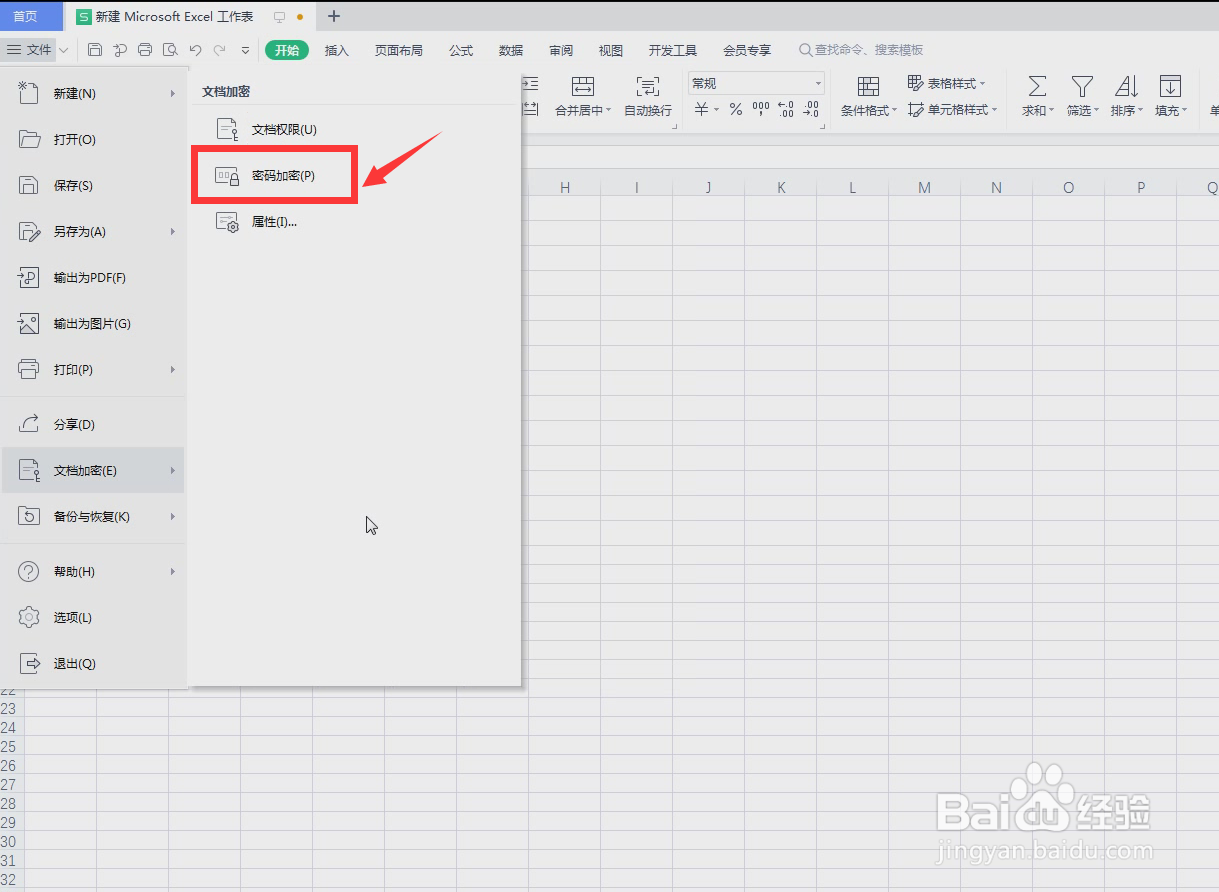This screenshot has height=892, width=1219.
Task: Select 保存(S) in the file menu
Action: tap(95, 185)
